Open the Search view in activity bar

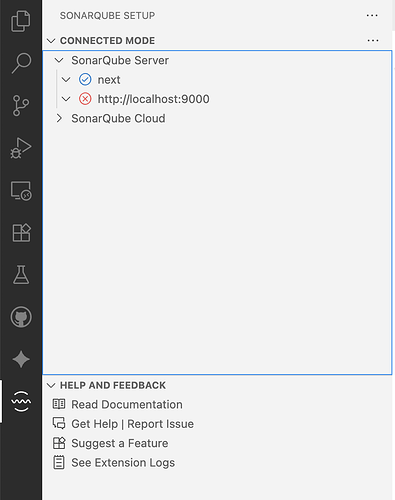point(21,63)
